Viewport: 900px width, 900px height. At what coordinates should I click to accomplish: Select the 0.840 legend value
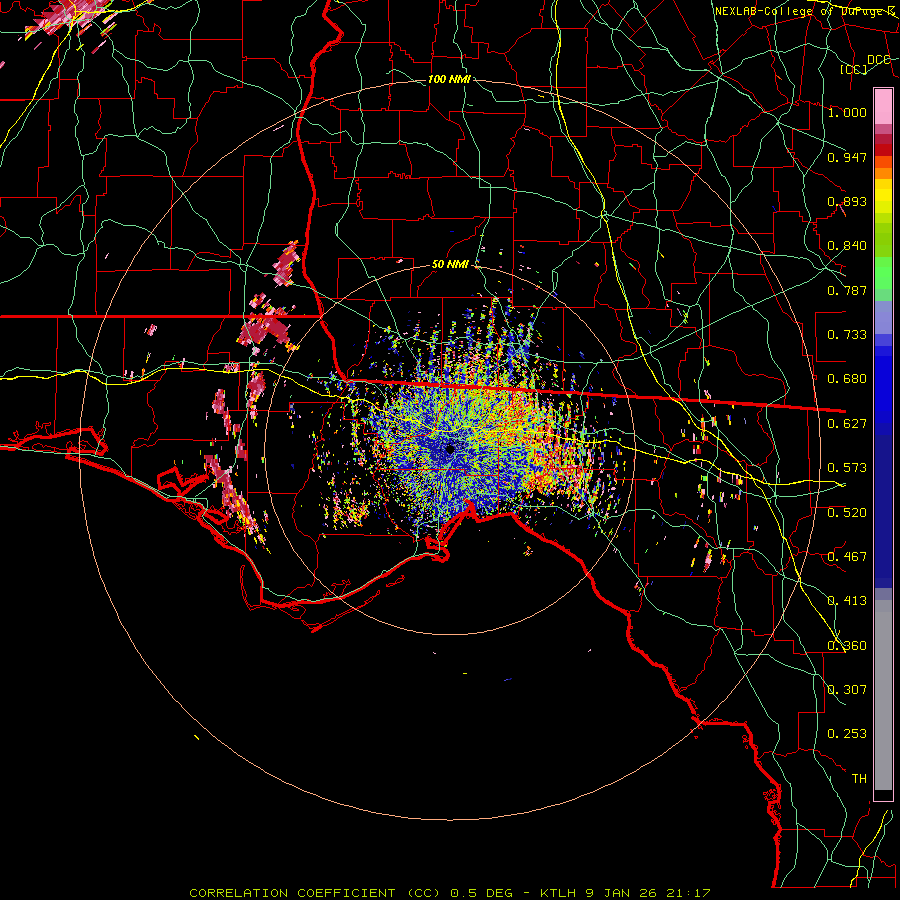click(x=847, y=246)
